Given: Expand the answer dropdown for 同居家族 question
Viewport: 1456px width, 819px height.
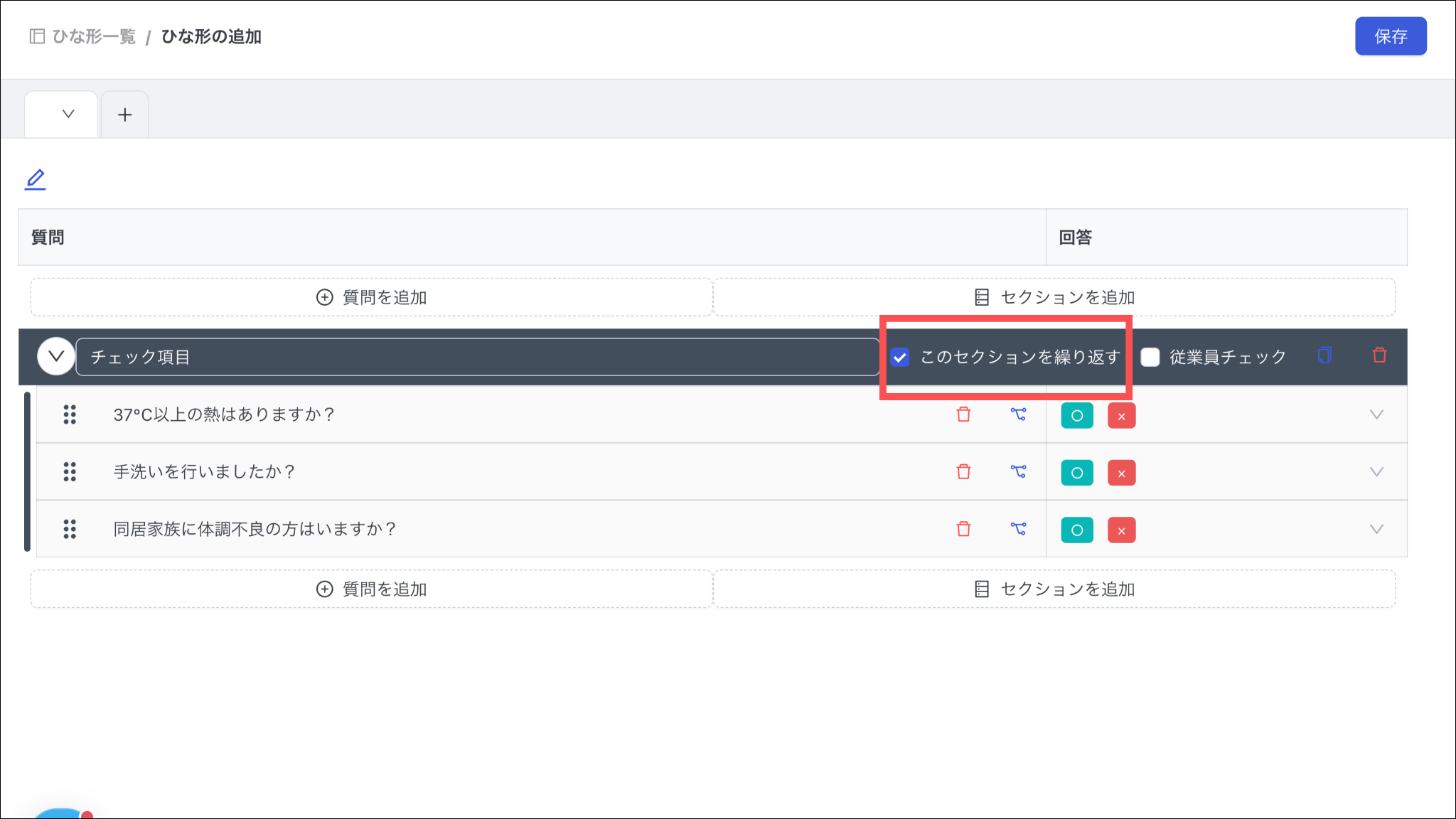Looking at the screenshot, I should coord(1376,529).
